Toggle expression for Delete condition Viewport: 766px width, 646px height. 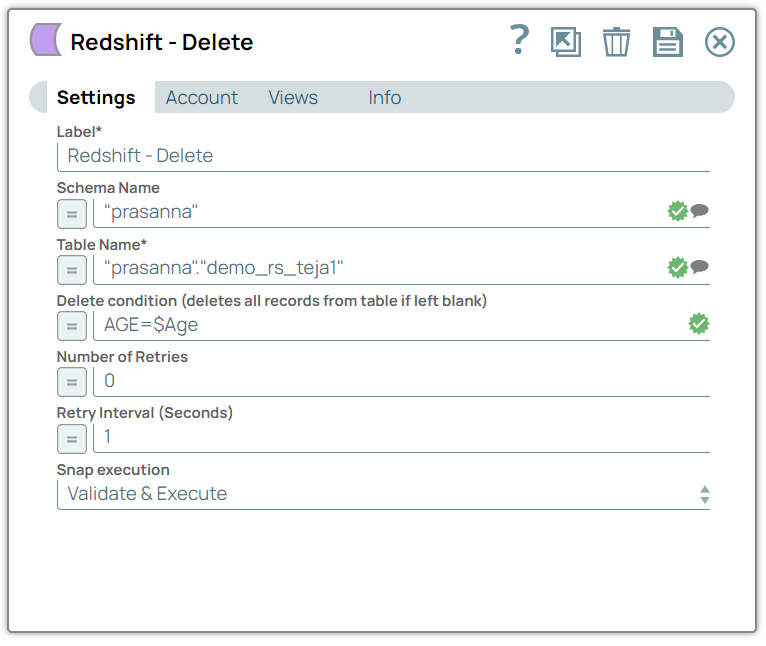72,326
